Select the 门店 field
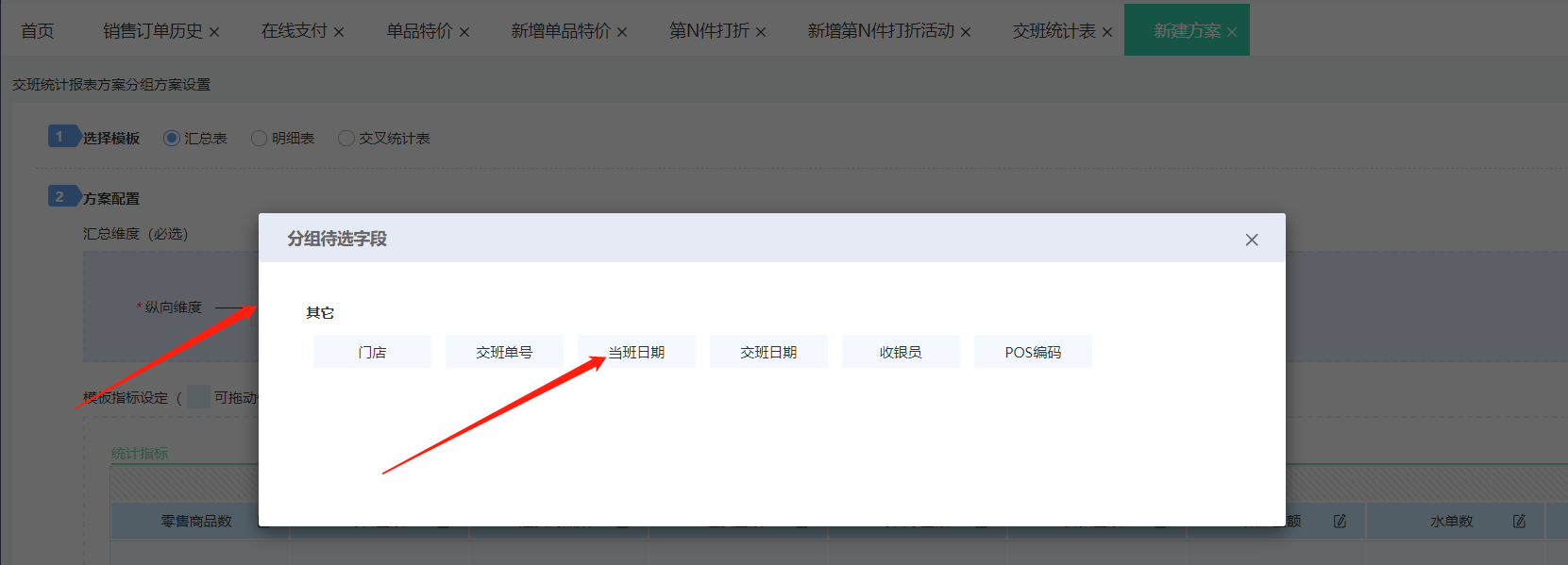 point(372,352)
